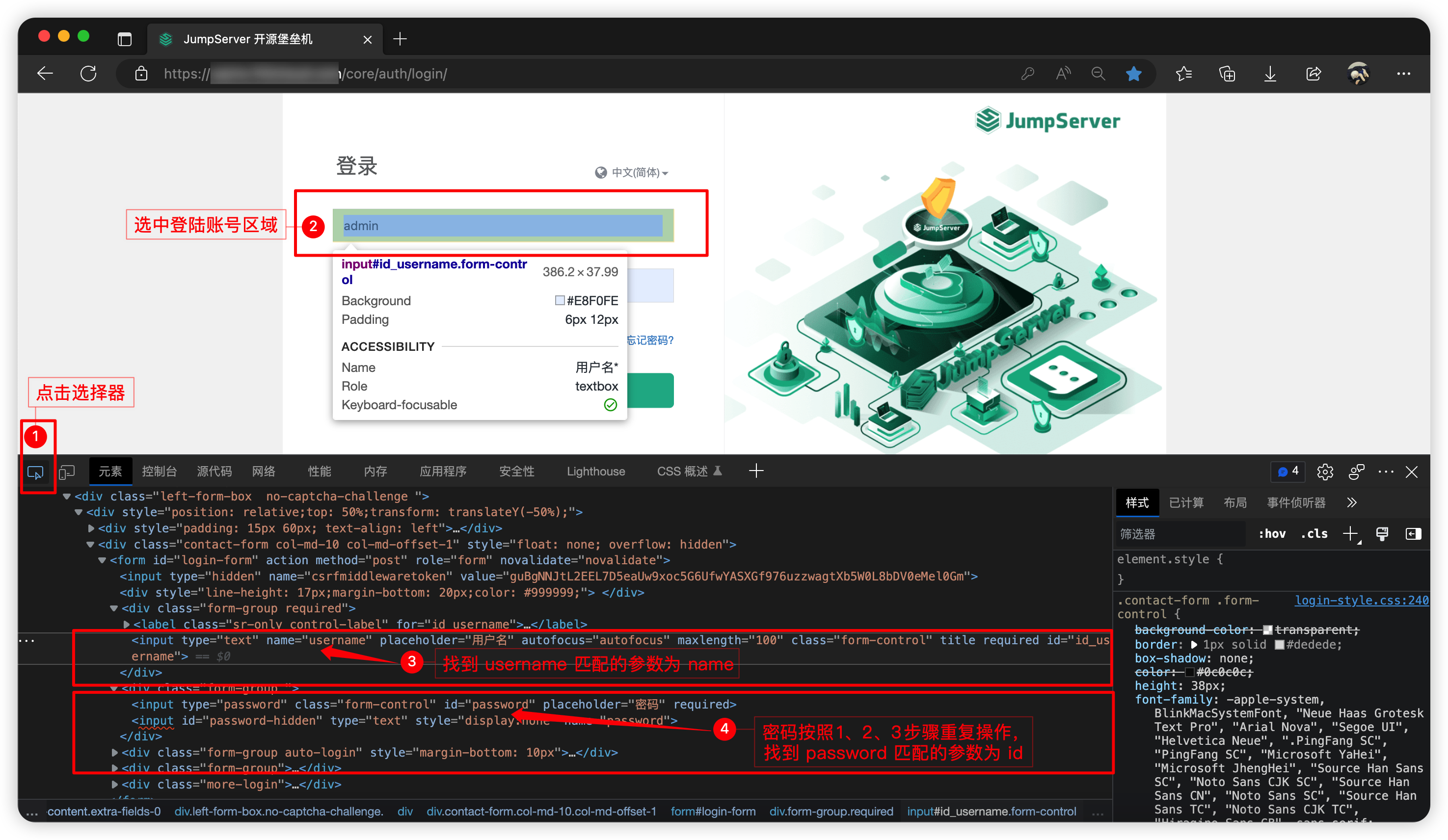Activate the DevTools element selector tool

coord(35,472)
